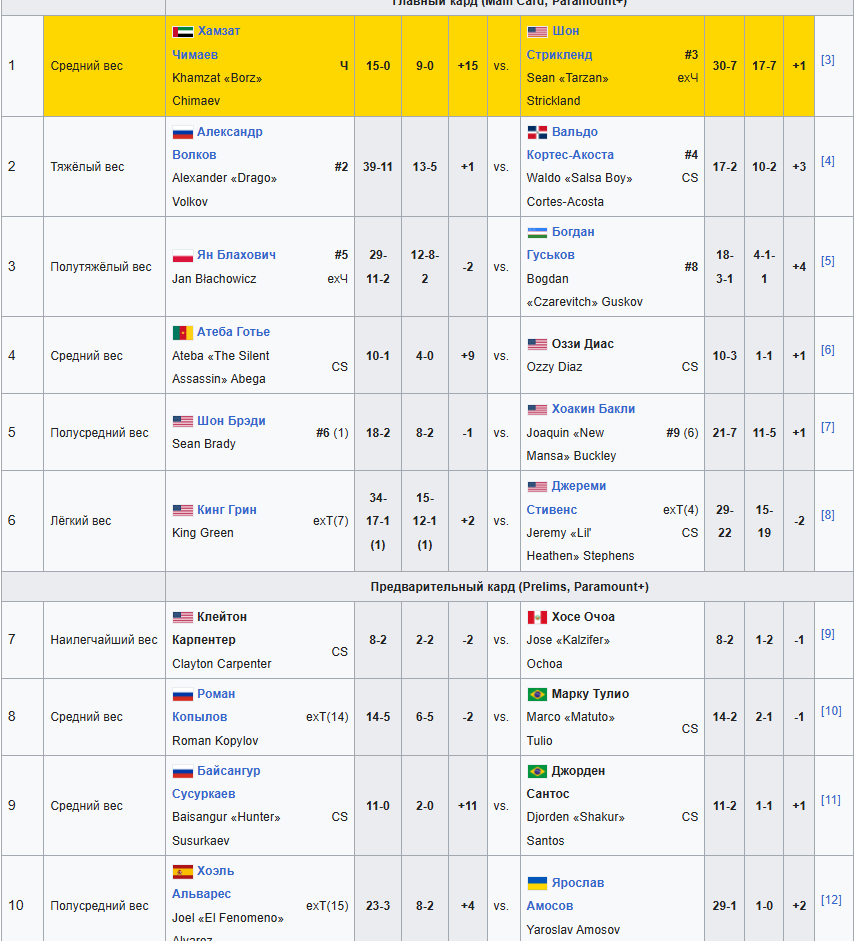This screenshot has height=941, width=868.
Task: Open the Хамзат Чимаев article link
Action: point(206,43)
